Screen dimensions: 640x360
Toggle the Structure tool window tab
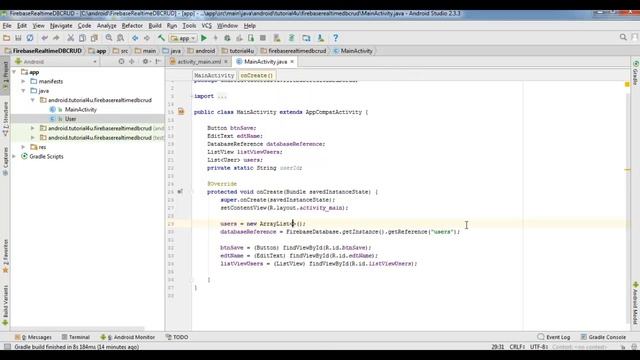click(x=5, y=118)
